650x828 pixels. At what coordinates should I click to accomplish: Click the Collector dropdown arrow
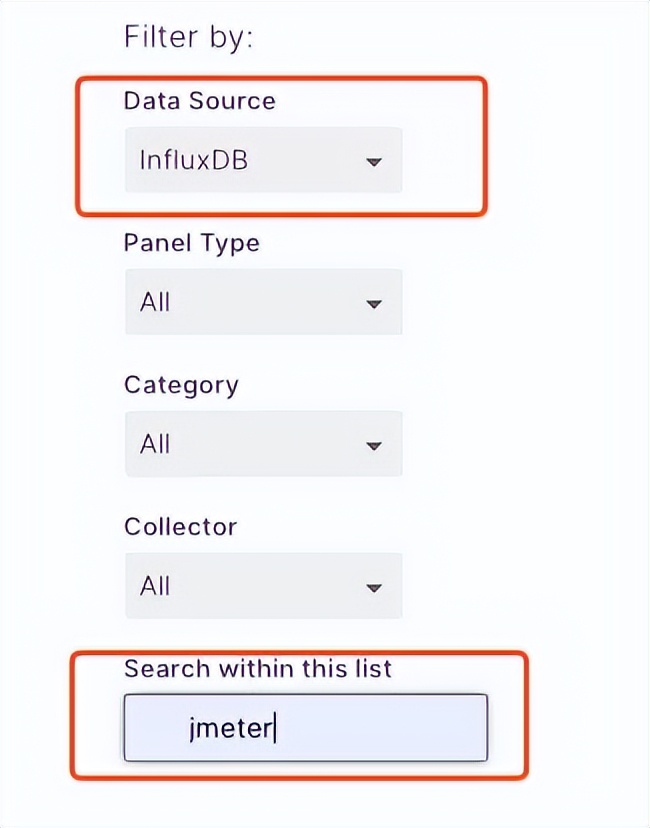[374, 587]
